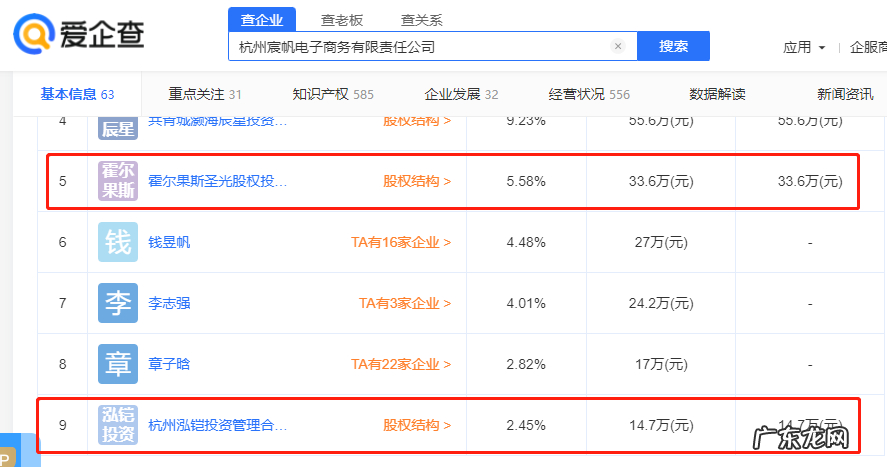Open 股权结构 link for 杭州泓铠 row
Image resolution: width=887 pixels, height=467 pixels.
417,425
